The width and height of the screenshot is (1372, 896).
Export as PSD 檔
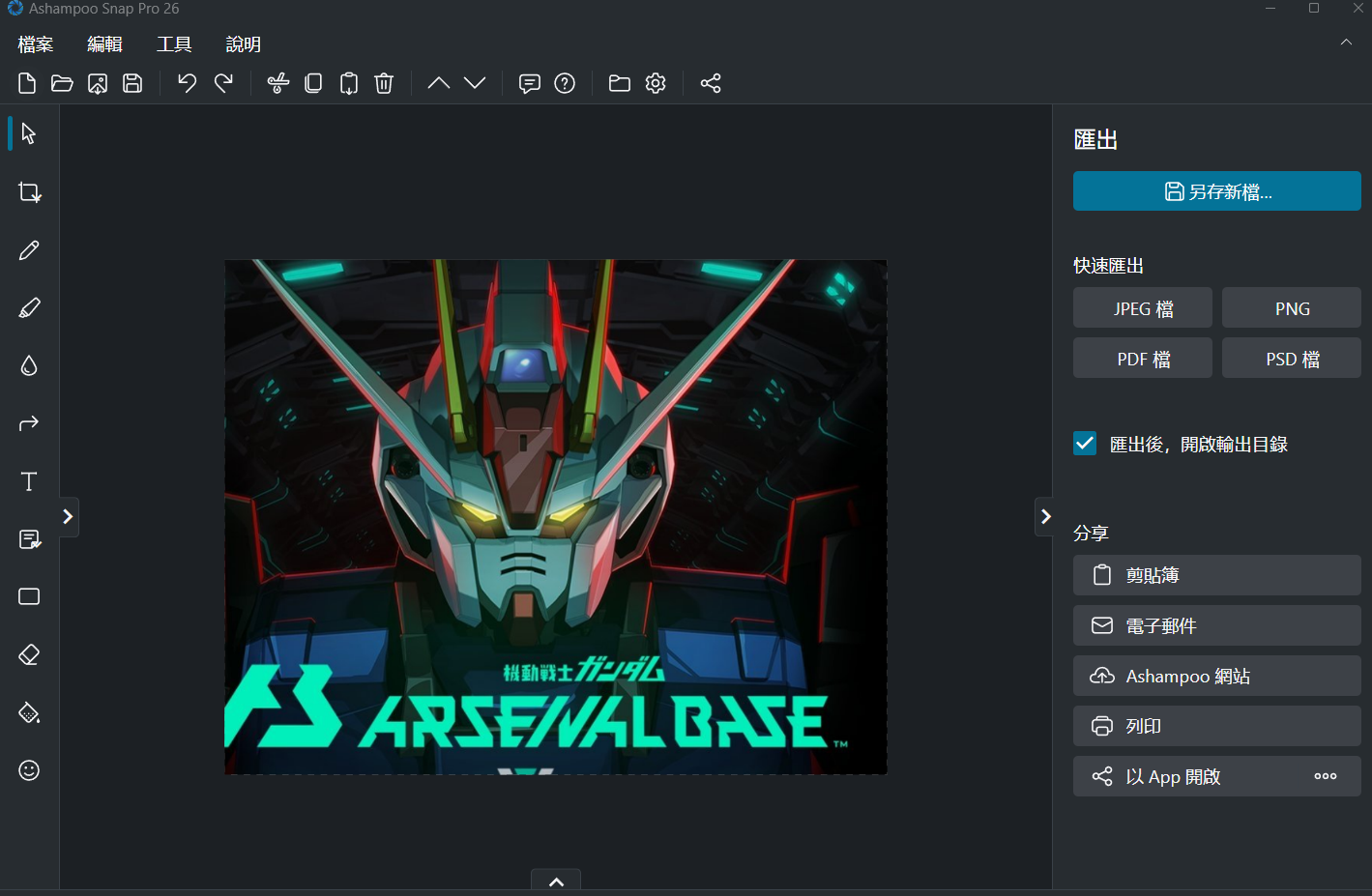tap(1292, 359)
